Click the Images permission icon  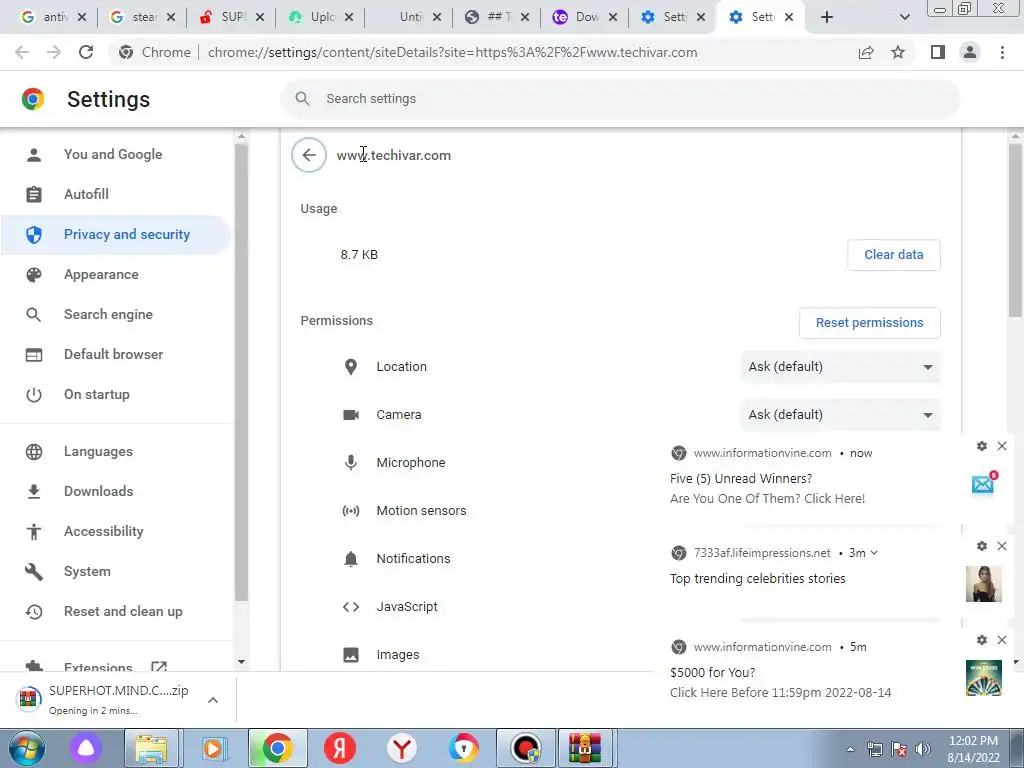351,654
